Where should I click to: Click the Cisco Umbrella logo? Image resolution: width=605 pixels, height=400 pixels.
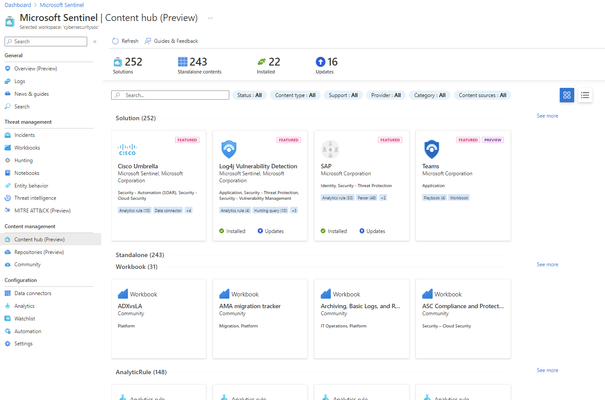point(127,149)
